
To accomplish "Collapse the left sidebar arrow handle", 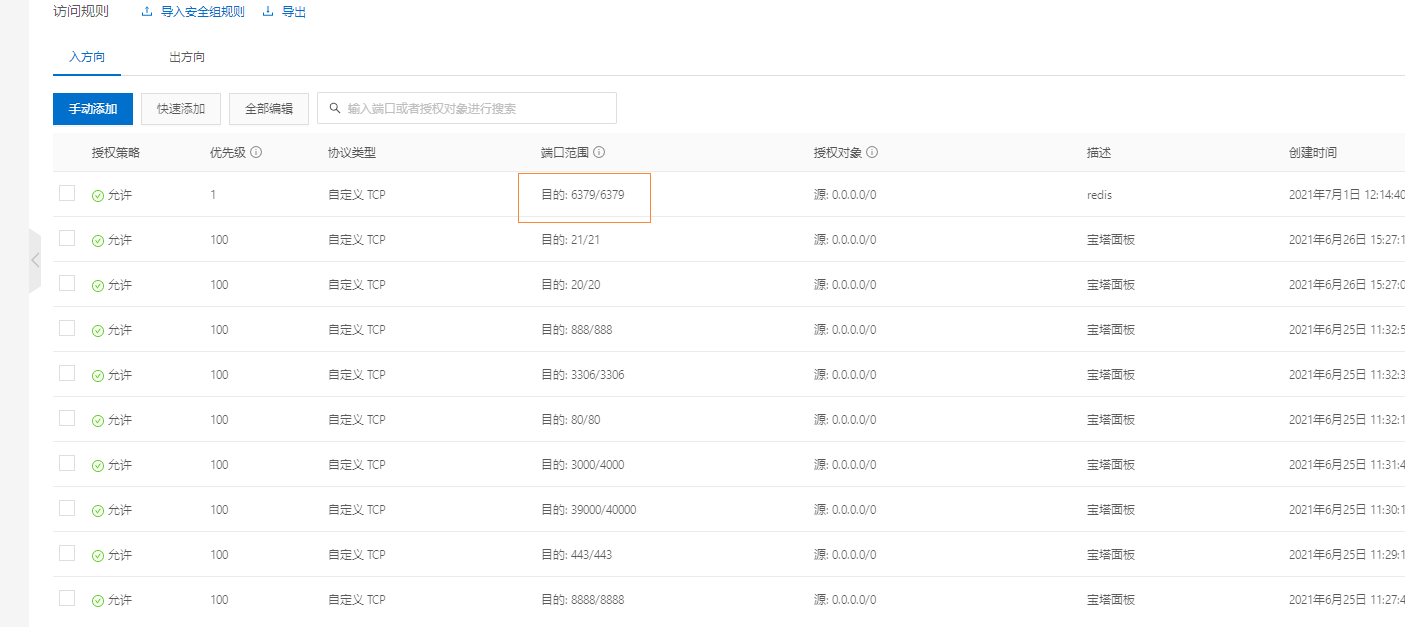I will click(x=35, y=260).
